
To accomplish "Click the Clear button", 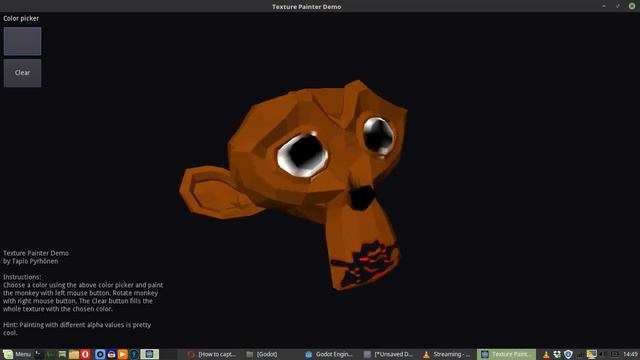I will [22, 73].
